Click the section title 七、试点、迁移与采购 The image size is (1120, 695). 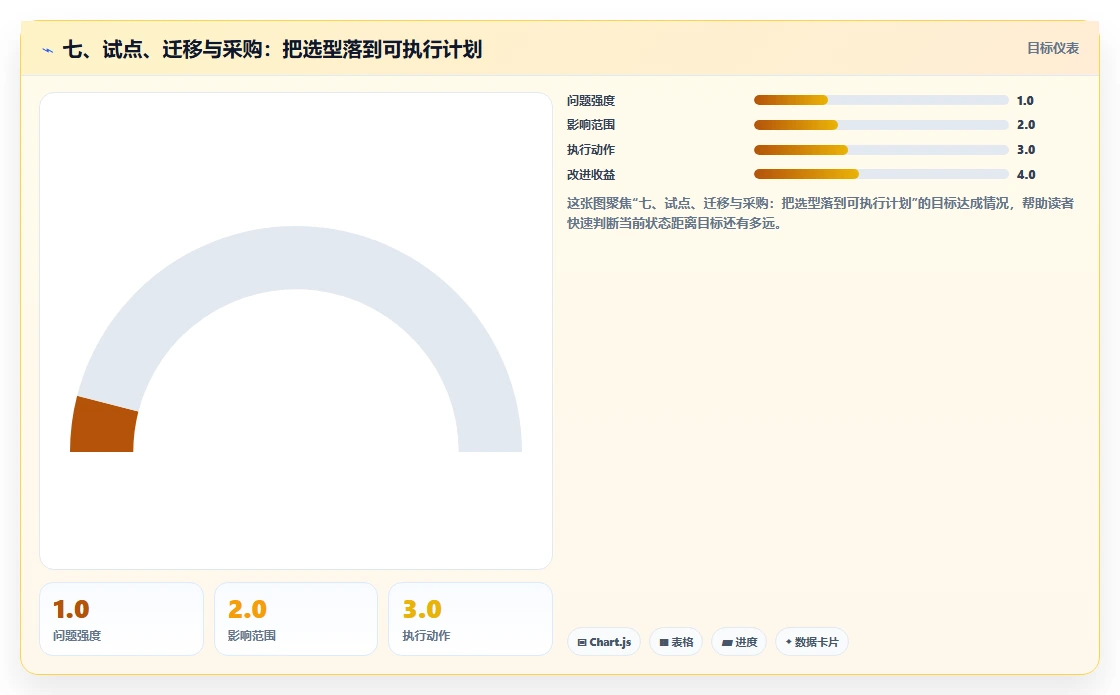[x=272, y=49]
